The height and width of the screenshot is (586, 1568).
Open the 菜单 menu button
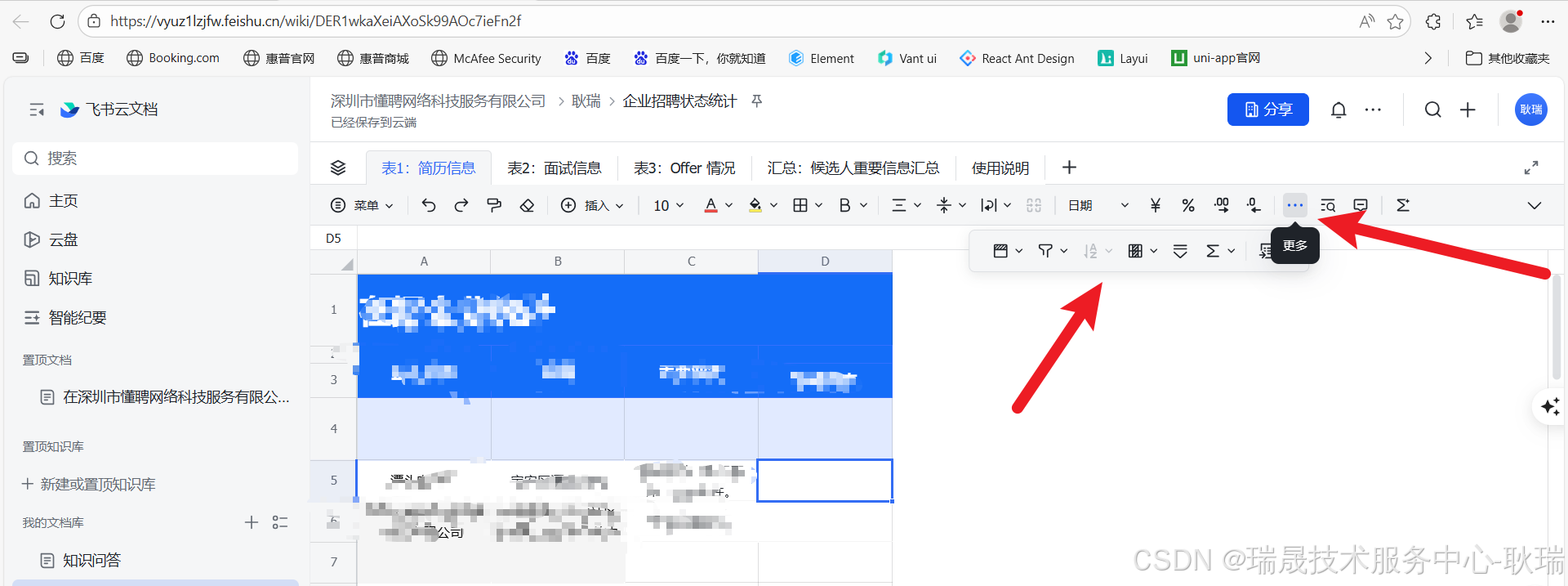[x=362, y=205]
